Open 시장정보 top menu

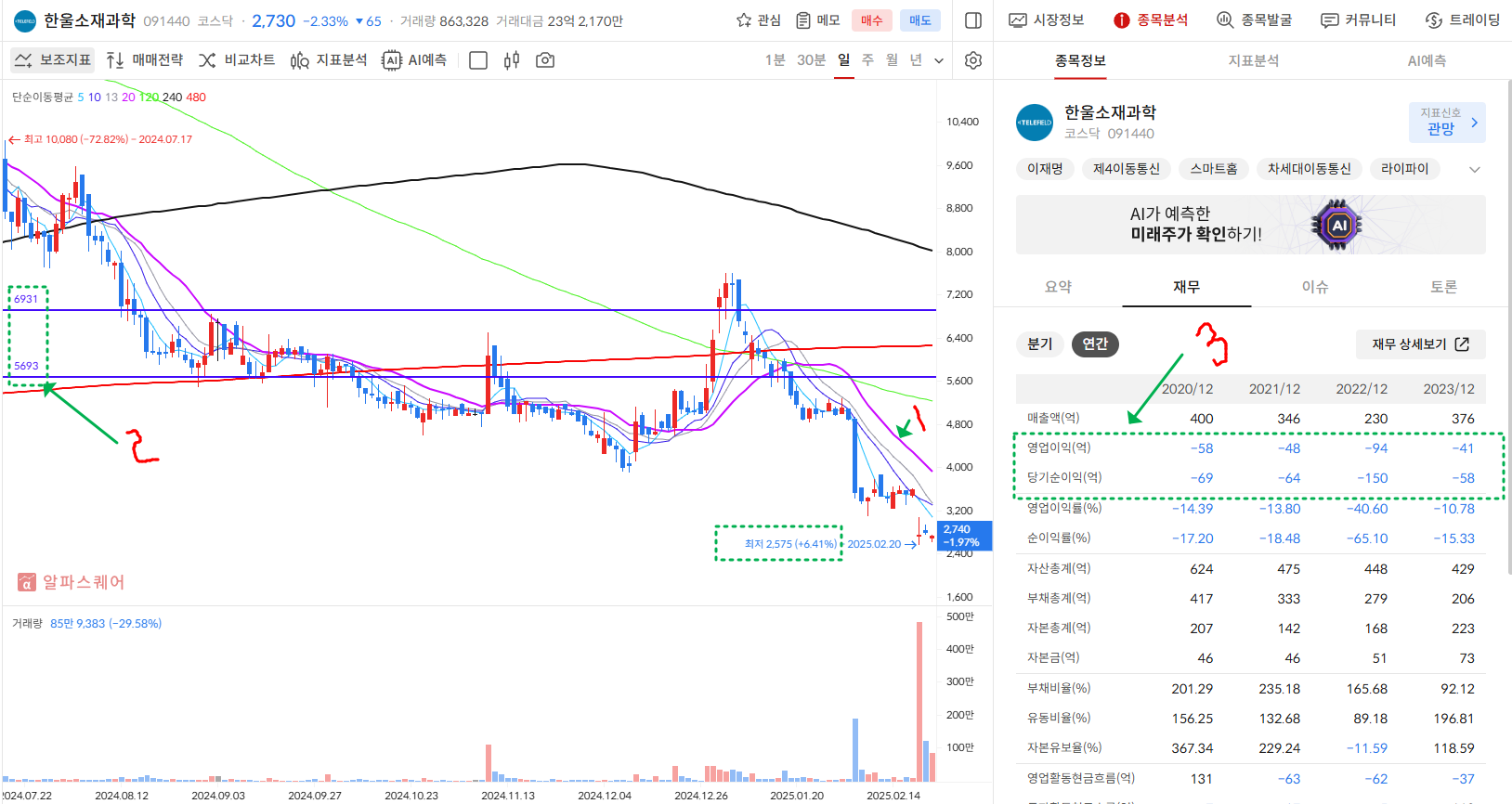pos(1047,20)
